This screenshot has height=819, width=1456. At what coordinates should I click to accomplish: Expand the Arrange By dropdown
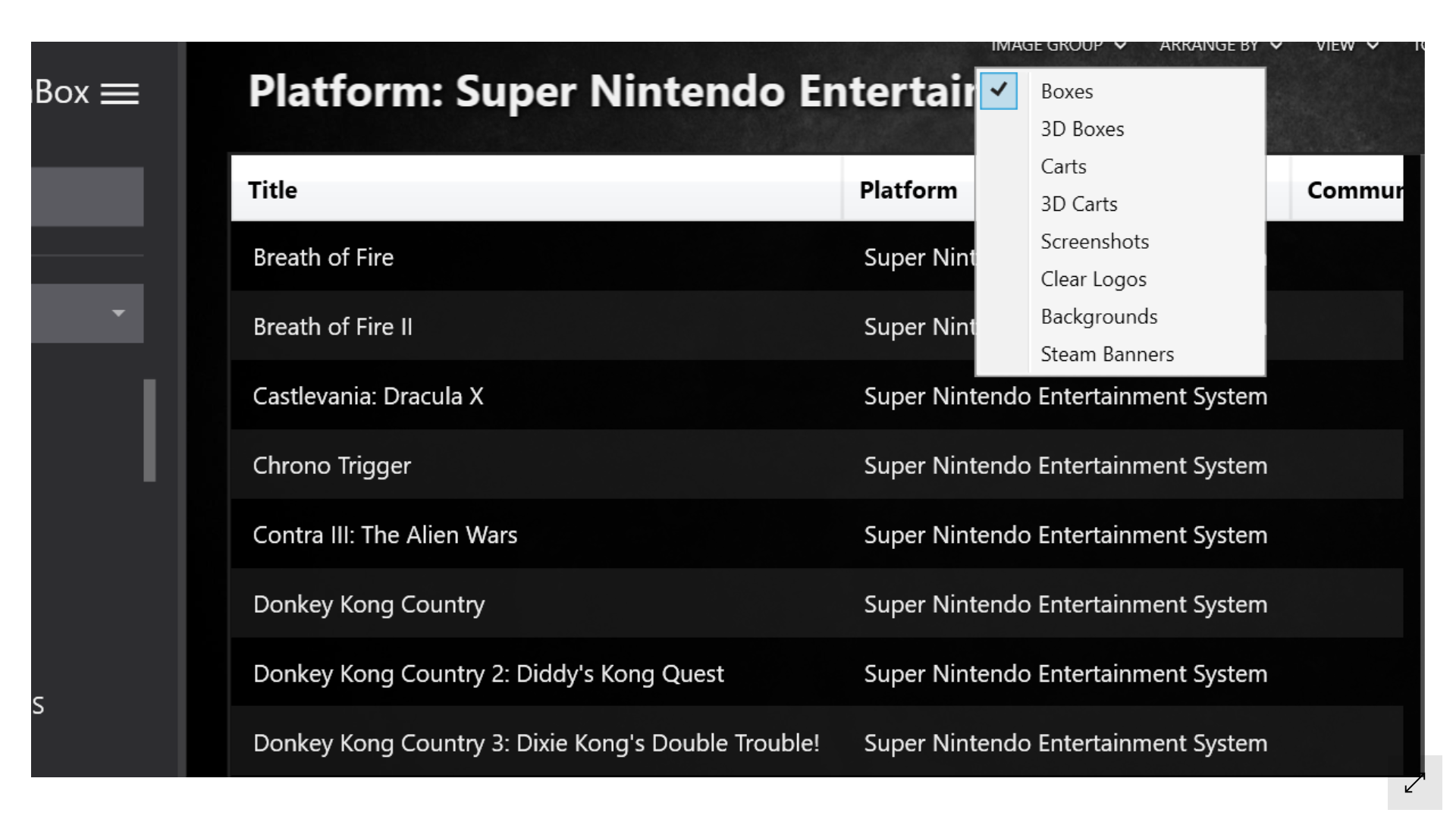pyautogui.click(x=1221, y=46)
